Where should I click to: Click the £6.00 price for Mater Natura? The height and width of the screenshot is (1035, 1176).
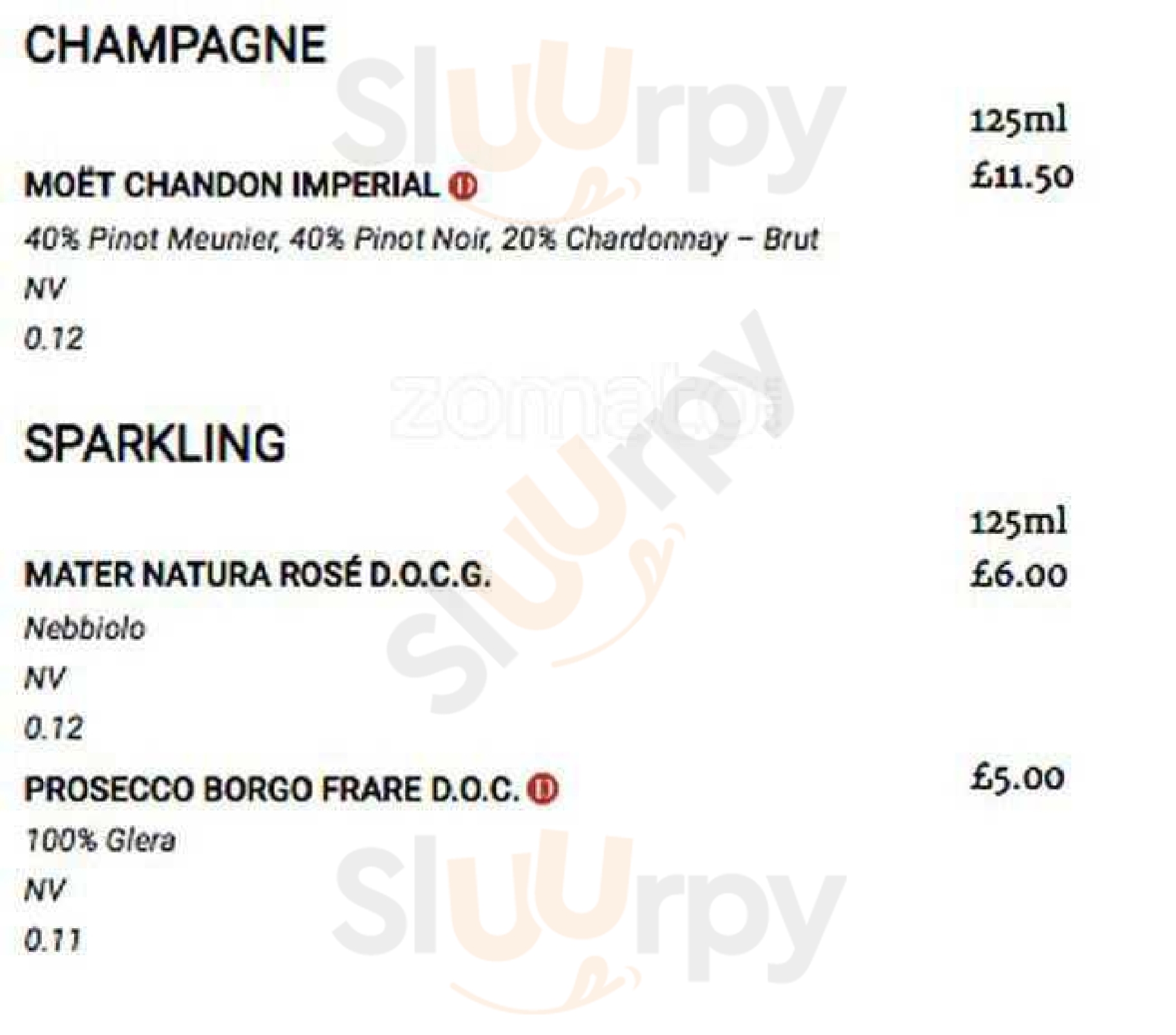click(1018, 574)
